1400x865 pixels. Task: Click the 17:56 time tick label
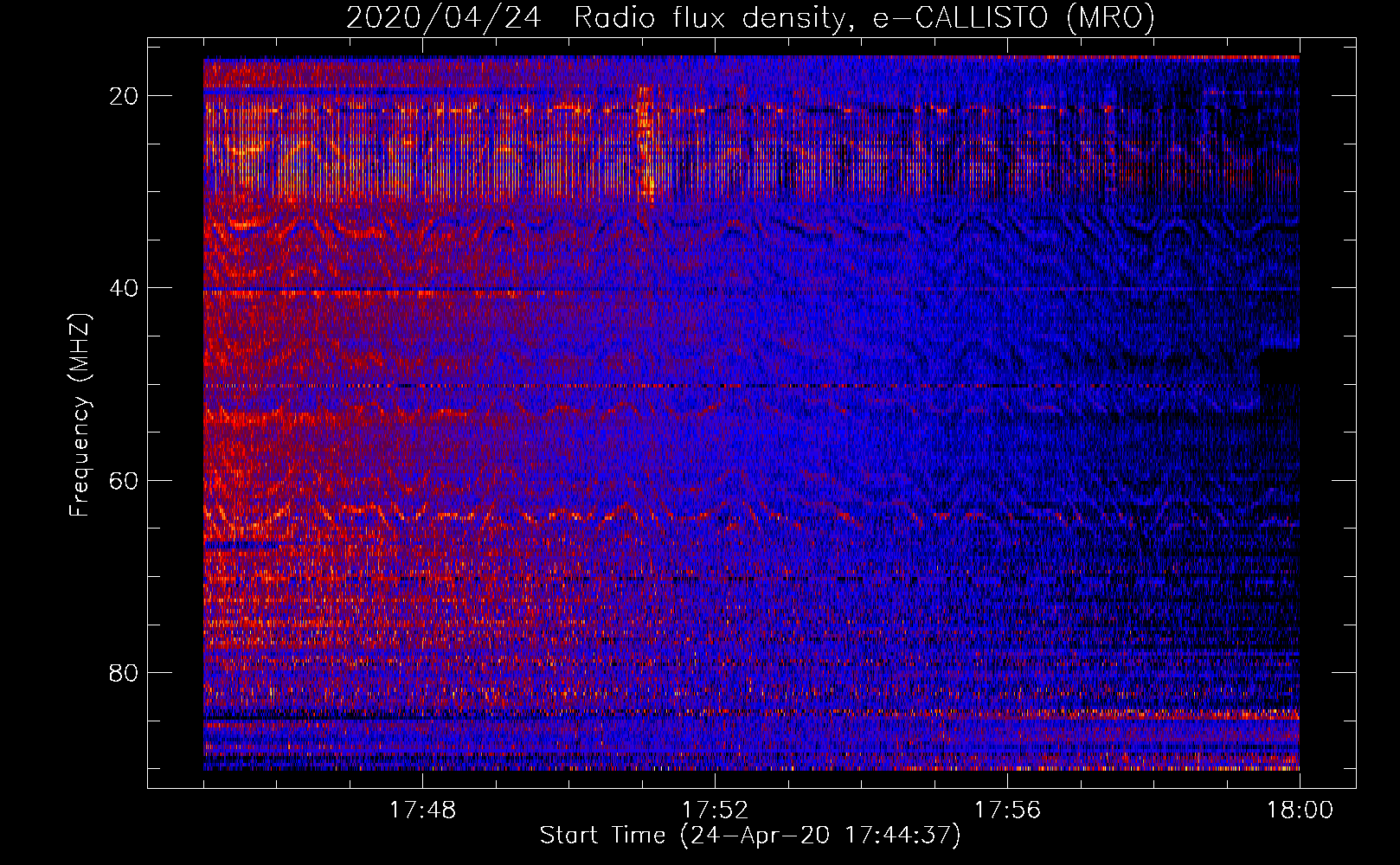(x=1007, y=811)
